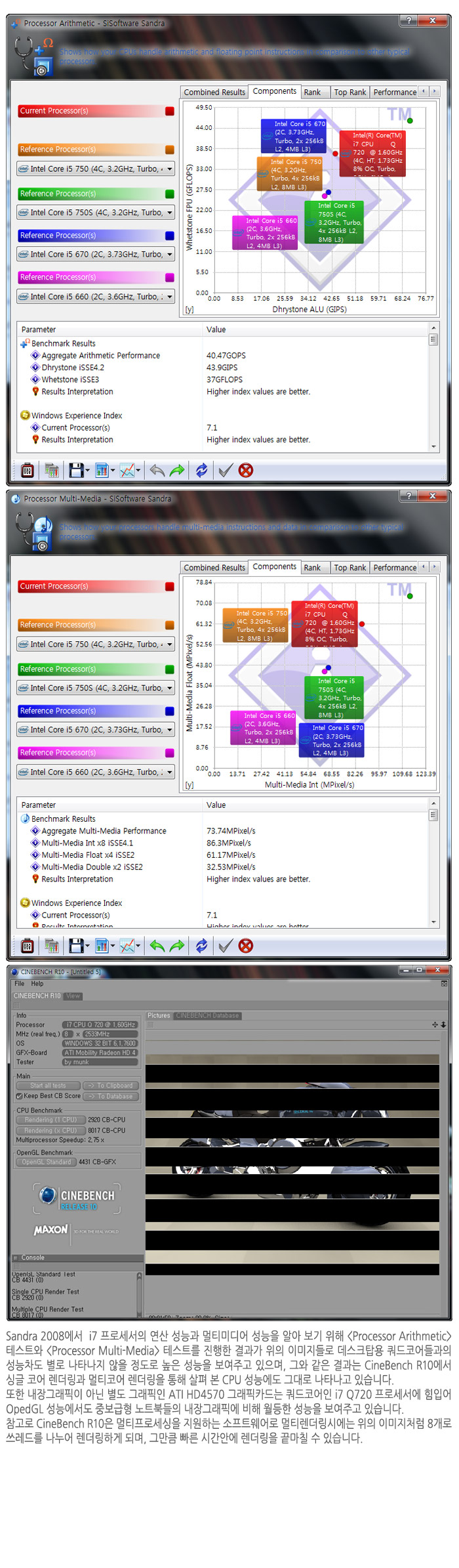Open Intel Core i5 670 dropdown in Arithmetic window
459x1568 pixels.
pos(96,254)
